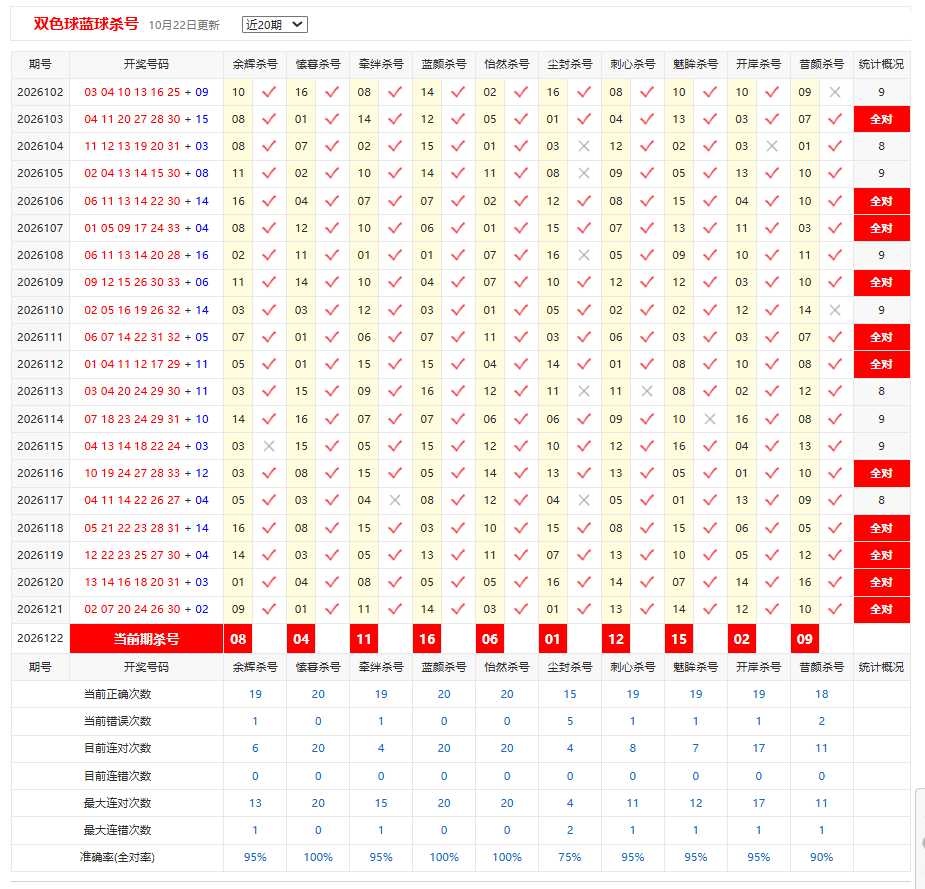Screen dimensions: 925x889
Task: Click the 当前错误次数 row label
Action: pos(117,721)
